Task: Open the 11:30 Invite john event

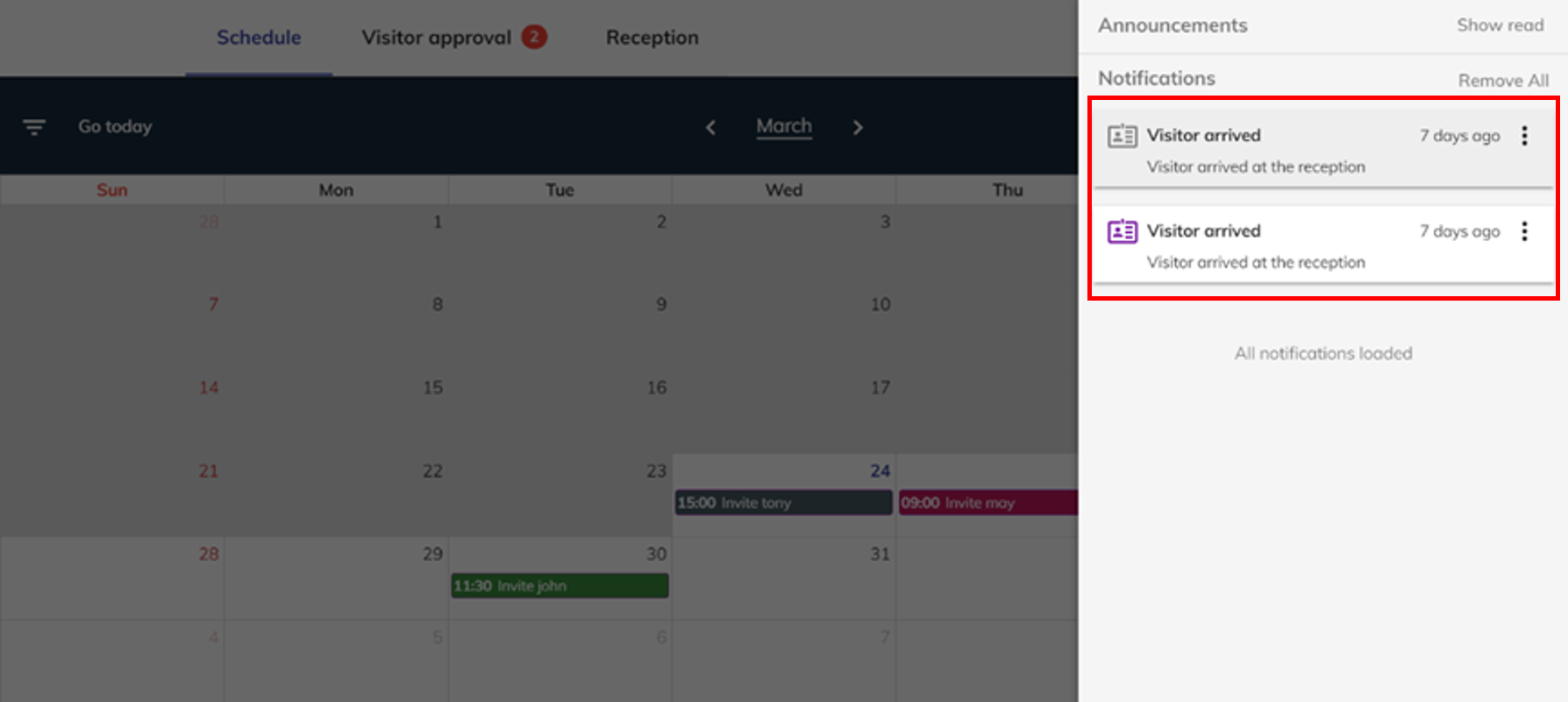Action: [559, 586]
